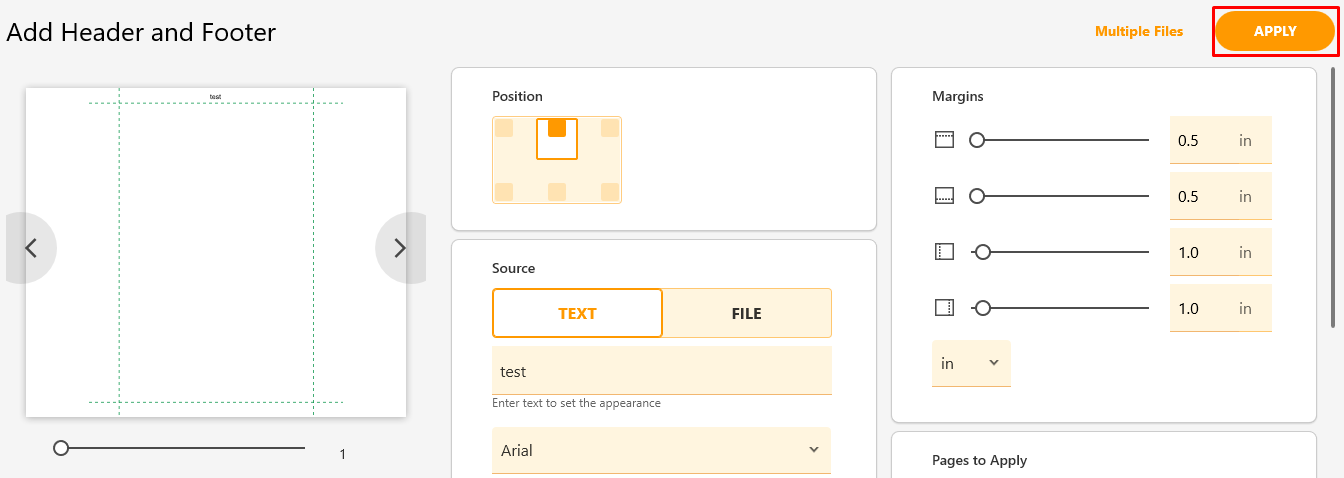
Task: Click the bottom margin icon
Action: (x=945, y=196)
